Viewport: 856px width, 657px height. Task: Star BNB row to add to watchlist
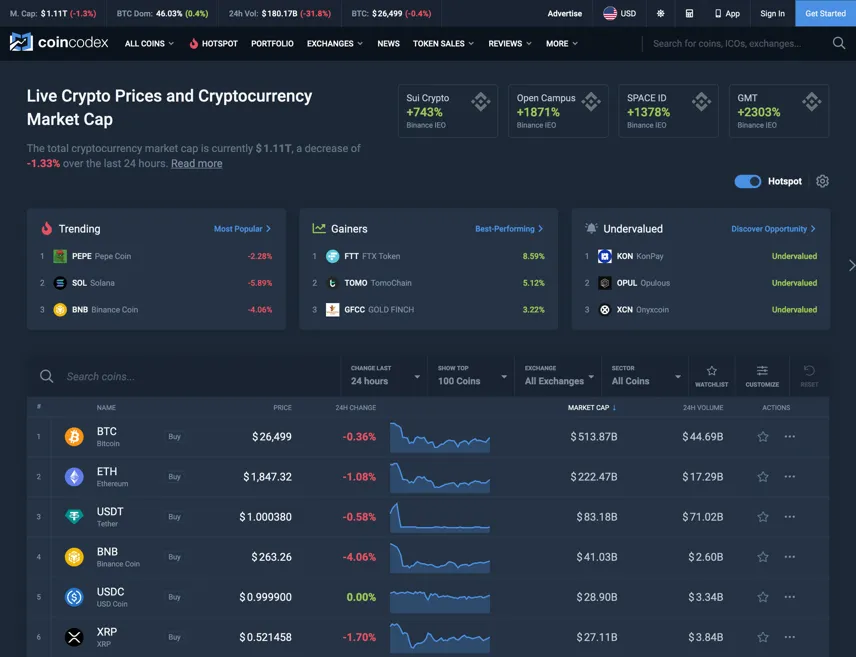[x=763, y=557]
